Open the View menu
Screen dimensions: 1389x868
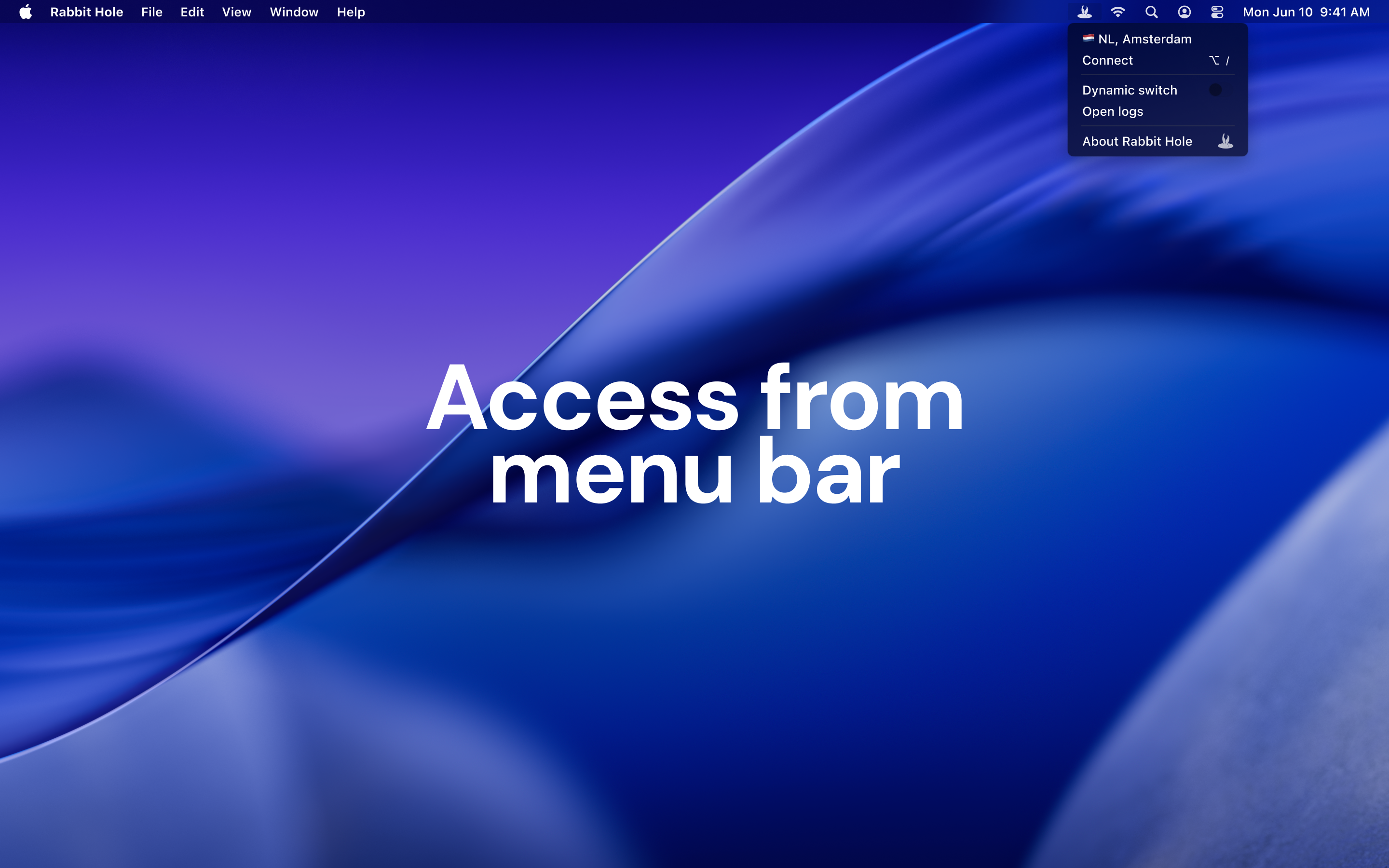point(236,12)
